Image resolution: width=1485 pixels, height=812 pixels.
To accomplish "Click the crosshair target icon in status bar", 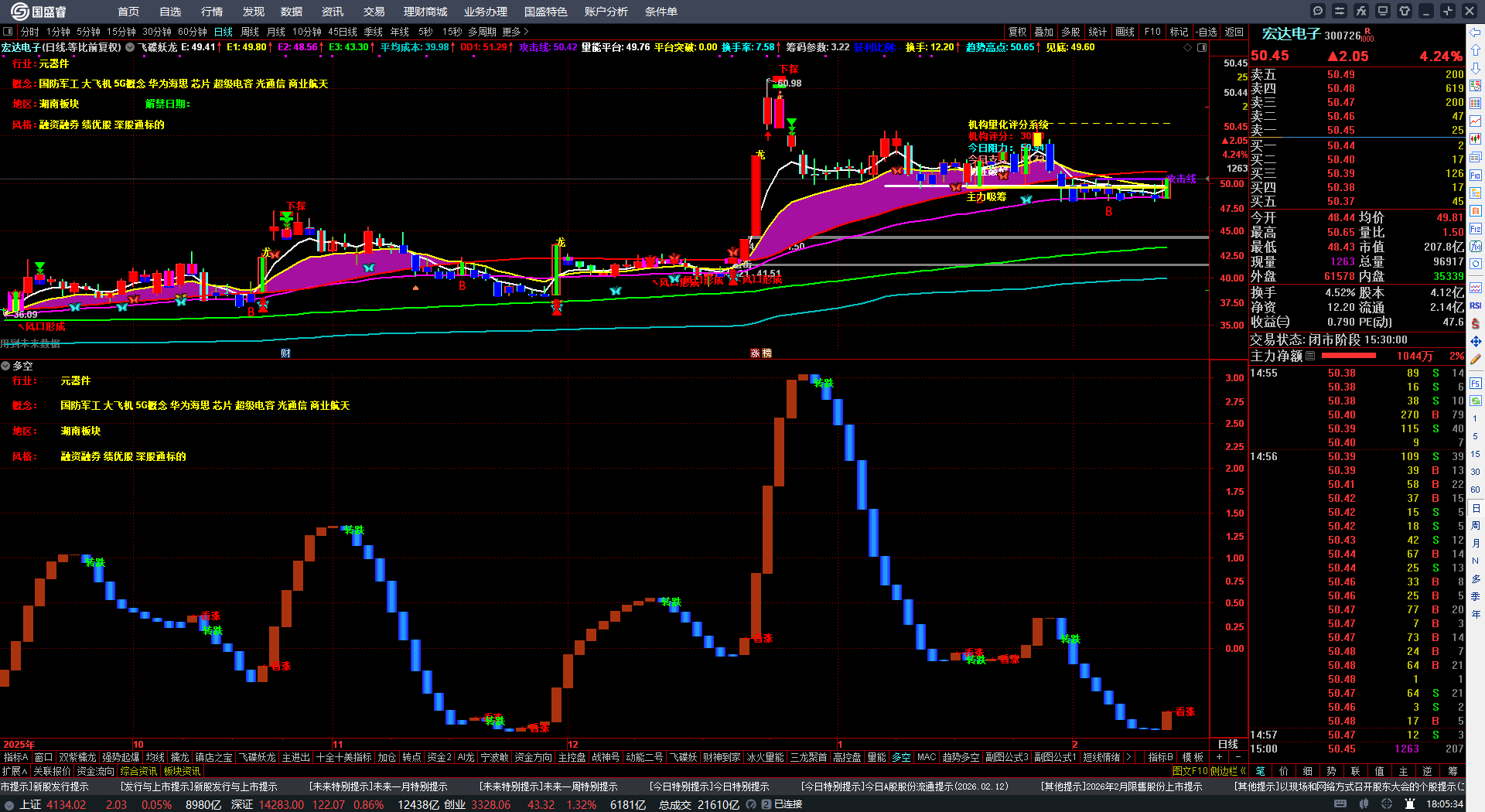I will tap(1387, 804).
